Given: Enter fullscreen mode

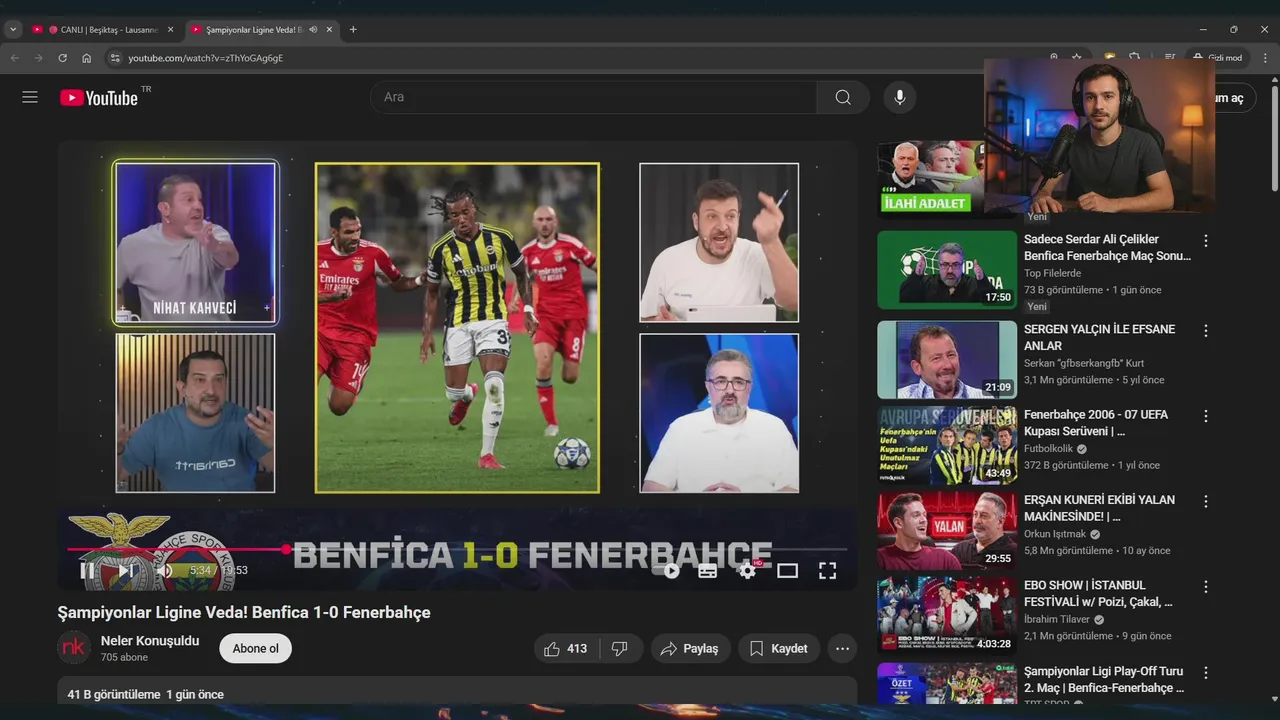Looking at the screenshot, I should [x=827, y=571].
